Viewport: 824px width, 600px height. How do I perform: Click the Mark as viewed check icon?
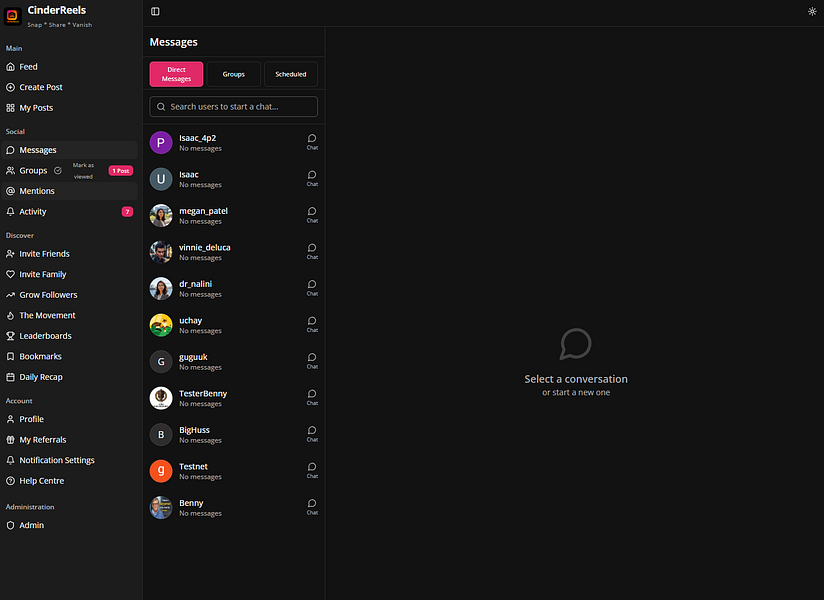click(58, 171)
